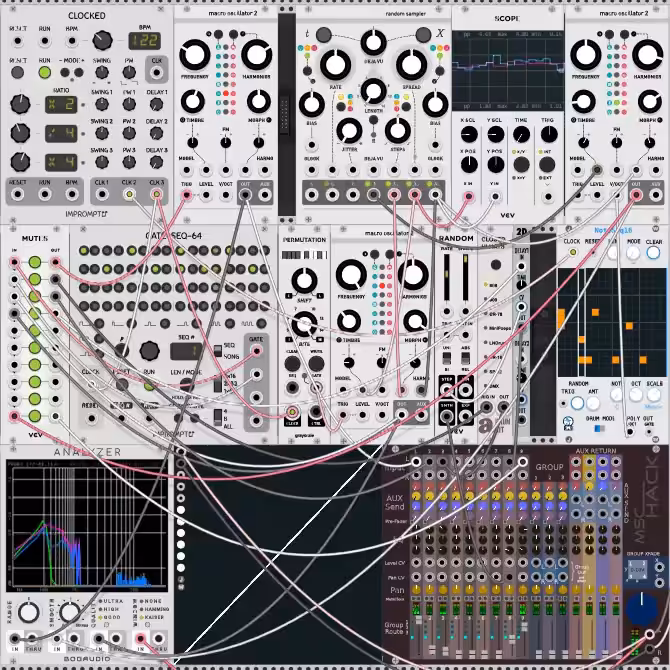The image size is (670, 670).
Task: Flip the SEQ/SONG switch on Gate-Seq-64
Action: (x=218, y=350)
